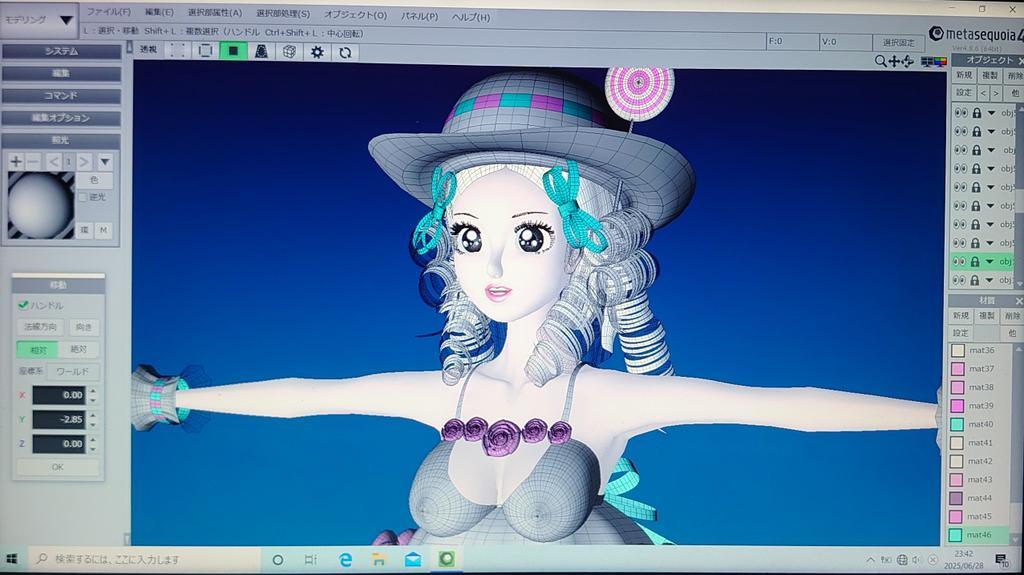Toggle point display icon in view toolbar
Viewport: 1024px width, 575px height.
coord(177,51)
